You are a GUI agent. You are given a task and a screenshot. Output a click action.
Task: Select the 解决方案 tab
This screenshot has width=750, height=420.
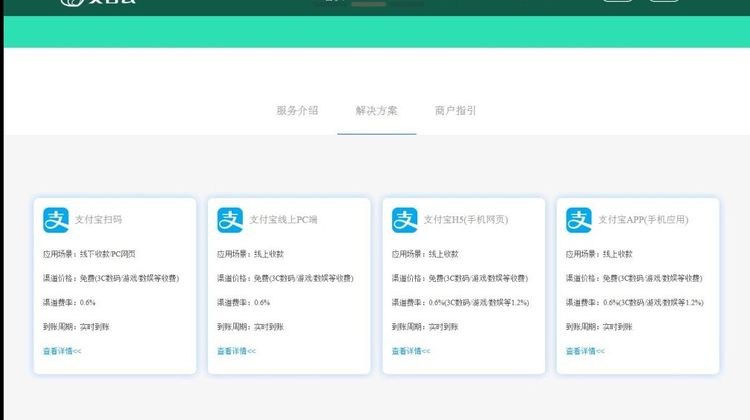(x=376, y=111)
